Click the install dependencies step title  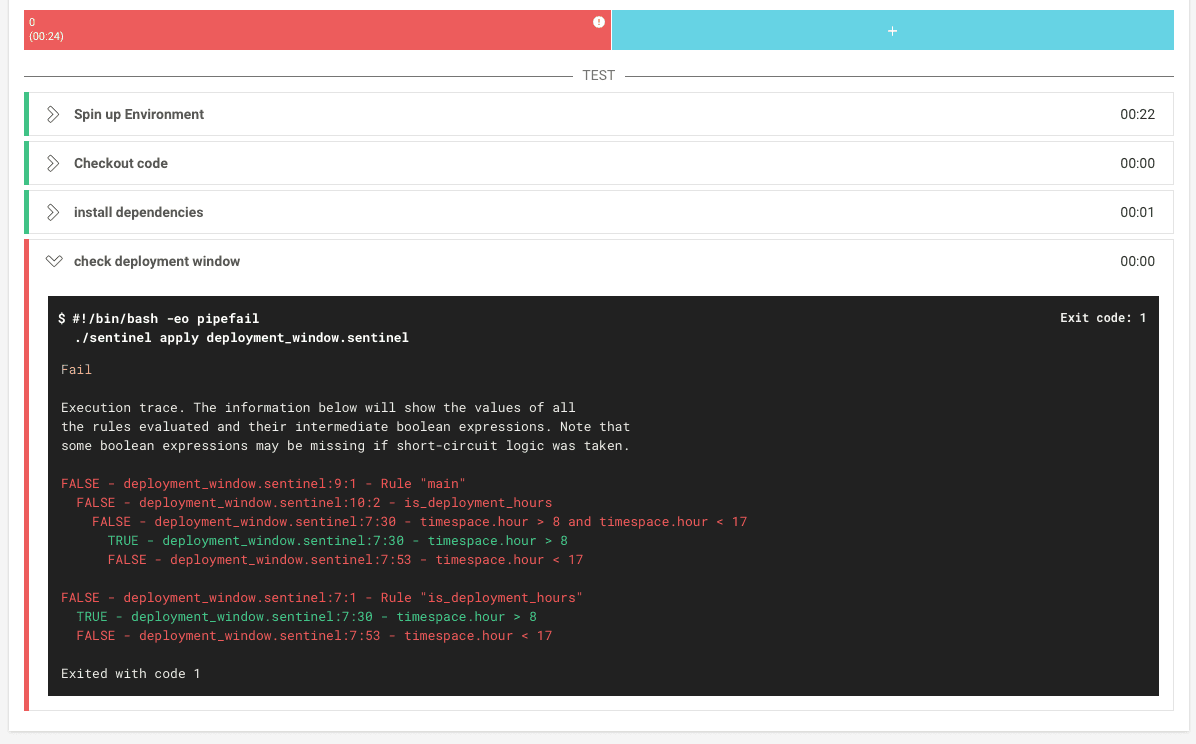[138, 212]
